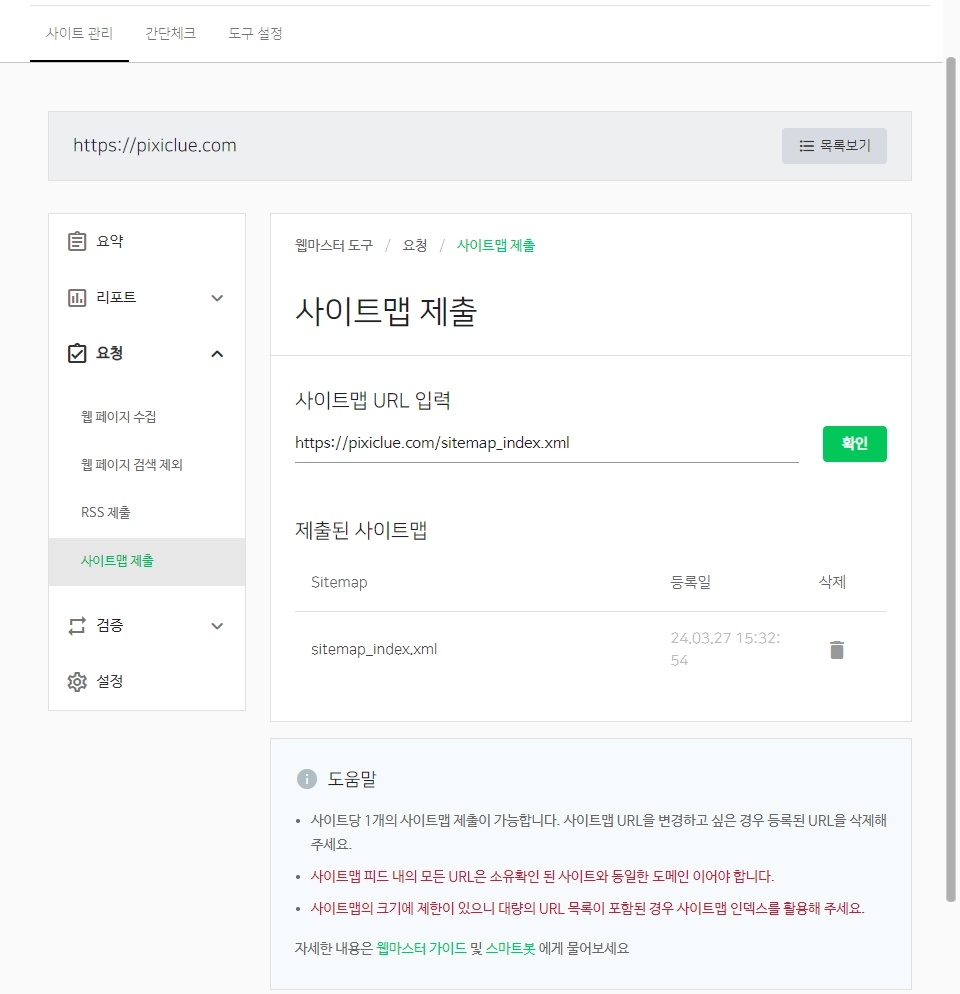Click the 설정 gear icon
Viewport: 960px width, 994px height.
(x=77, y=681)
